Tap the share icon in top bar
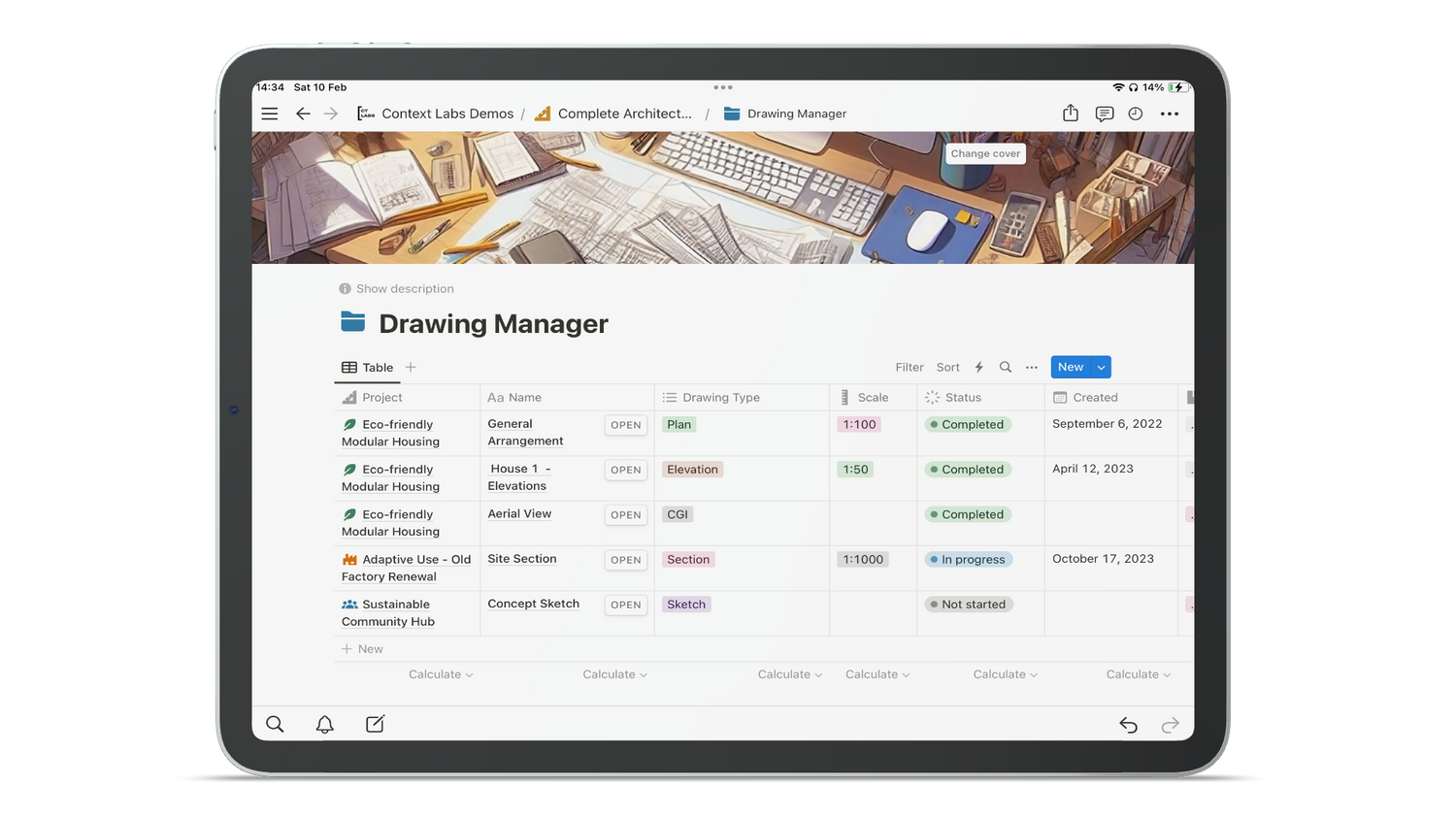 click(1070, 114)
